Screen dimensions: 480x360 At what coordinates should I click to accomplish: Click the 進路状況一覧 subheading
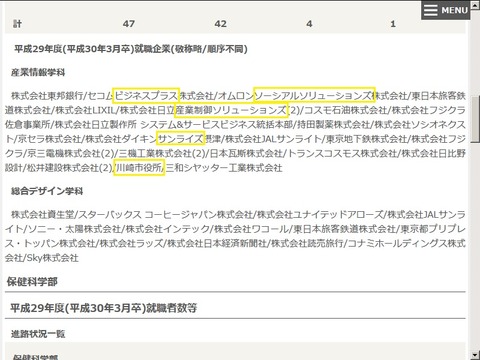click(38, 334)
